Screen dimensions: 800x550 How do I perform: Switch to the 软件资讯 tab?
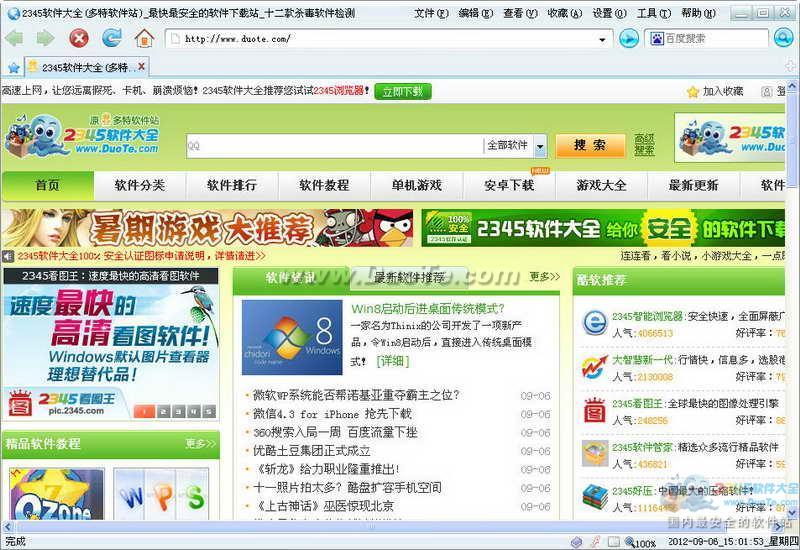[x=291, y=278]
